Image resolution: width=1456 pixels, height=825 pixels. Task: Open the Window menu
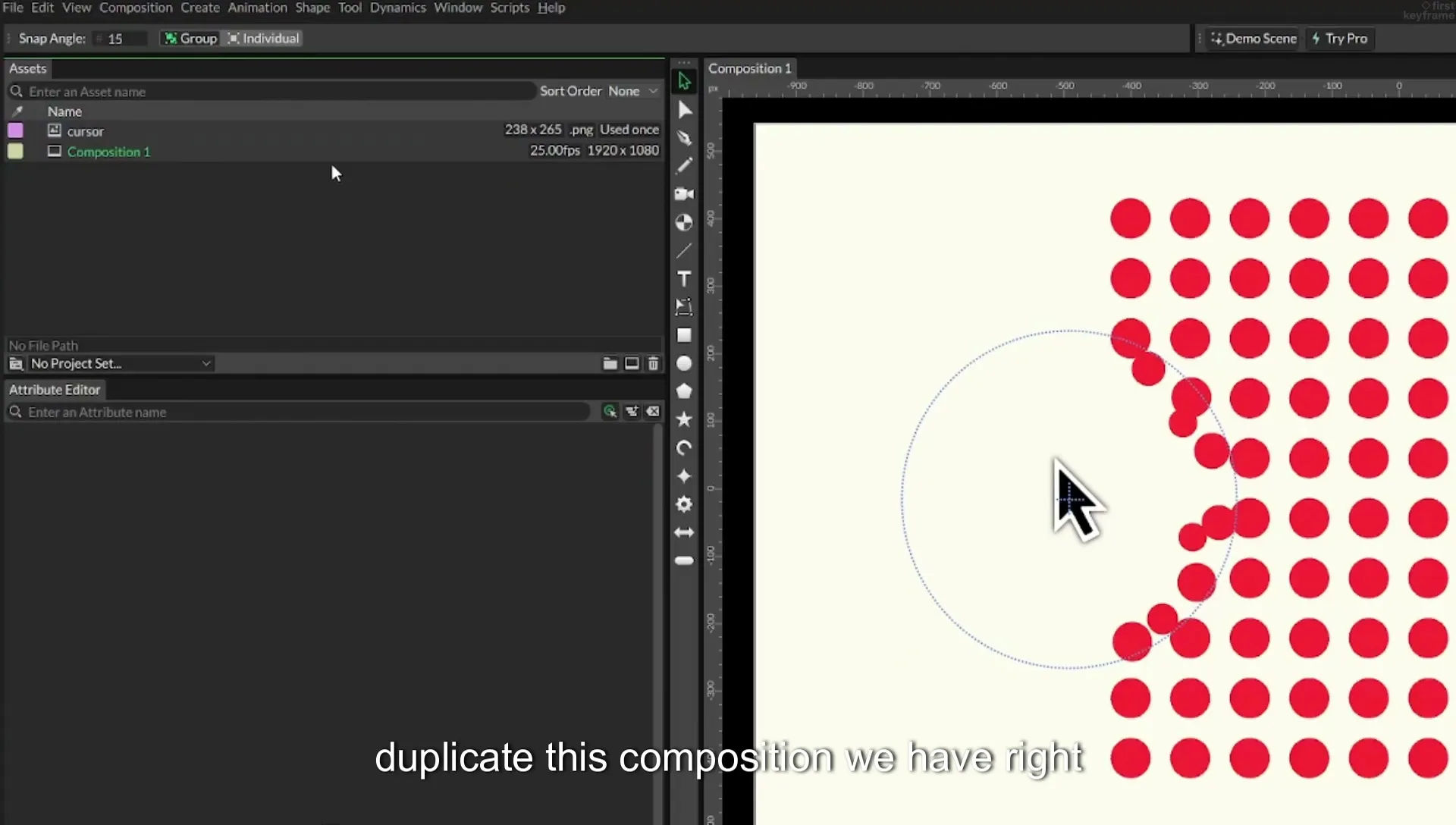[x=458, y=8]
